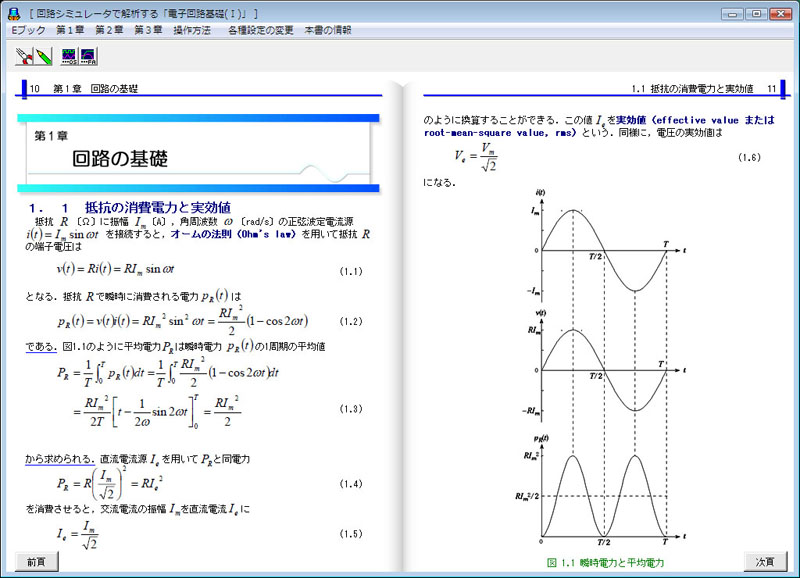Click the page 11 header '1.1 抵抗の消費電力と実効値'
800x578 pixels.
tap(692, 89)
